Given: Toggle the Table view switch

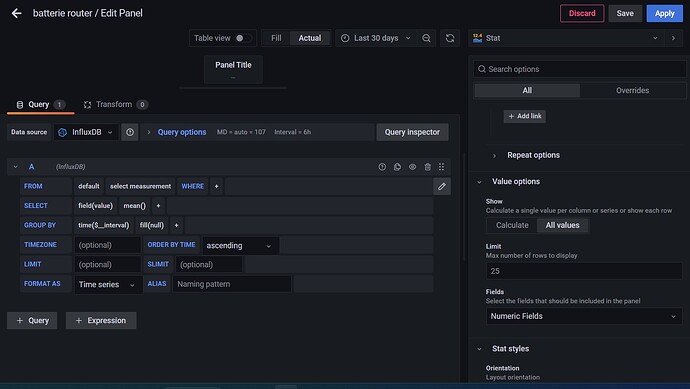Looking at the screenshot, I should pos(243,38).
